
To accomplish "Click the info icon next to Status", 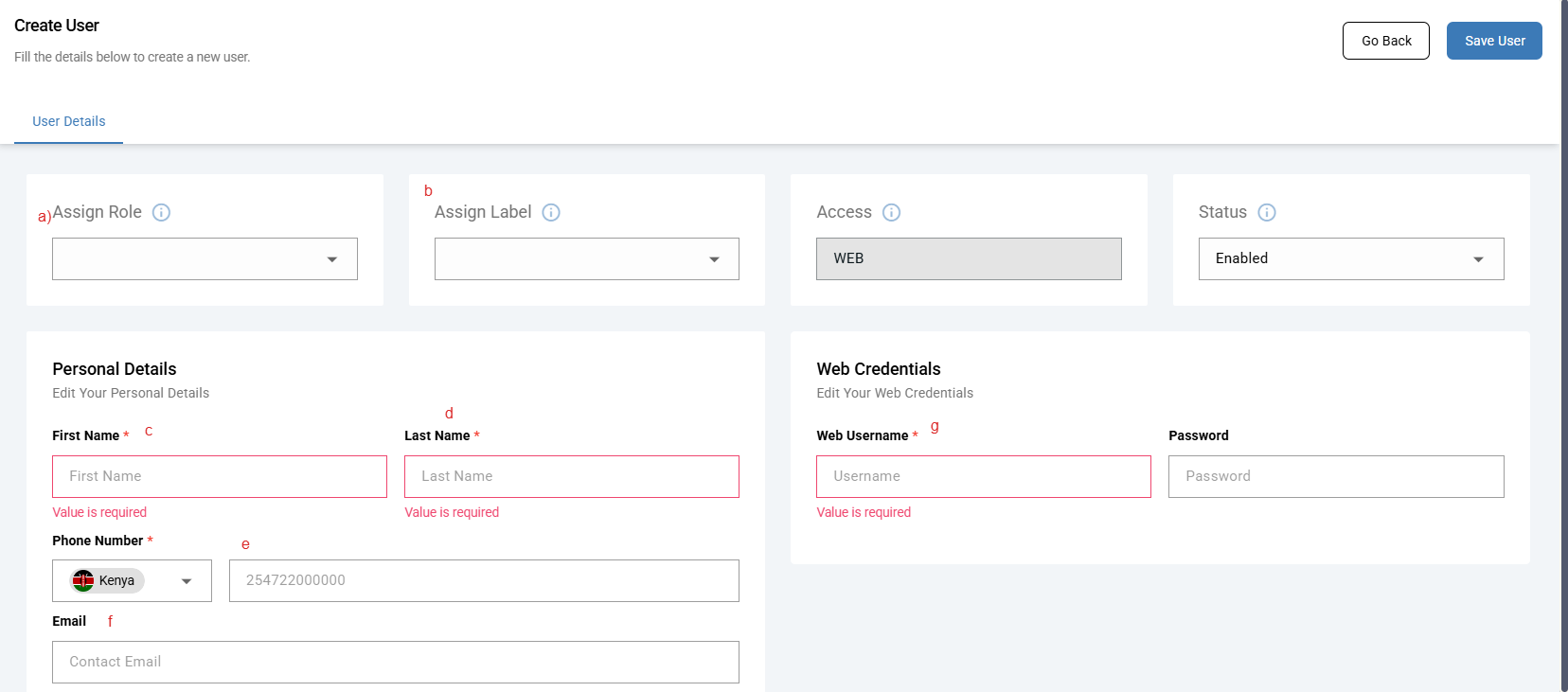I will [1267, 212].
